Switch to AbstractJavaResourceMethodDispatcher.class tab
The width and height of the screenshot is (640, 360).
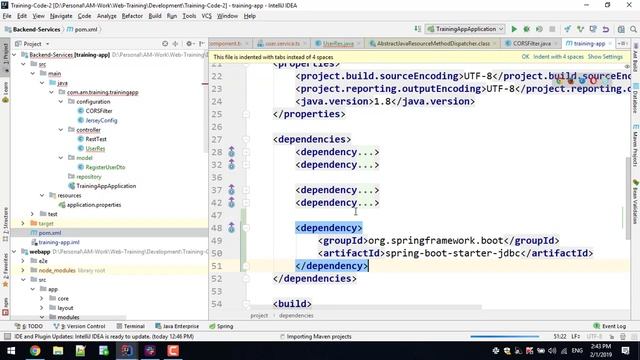433,43
